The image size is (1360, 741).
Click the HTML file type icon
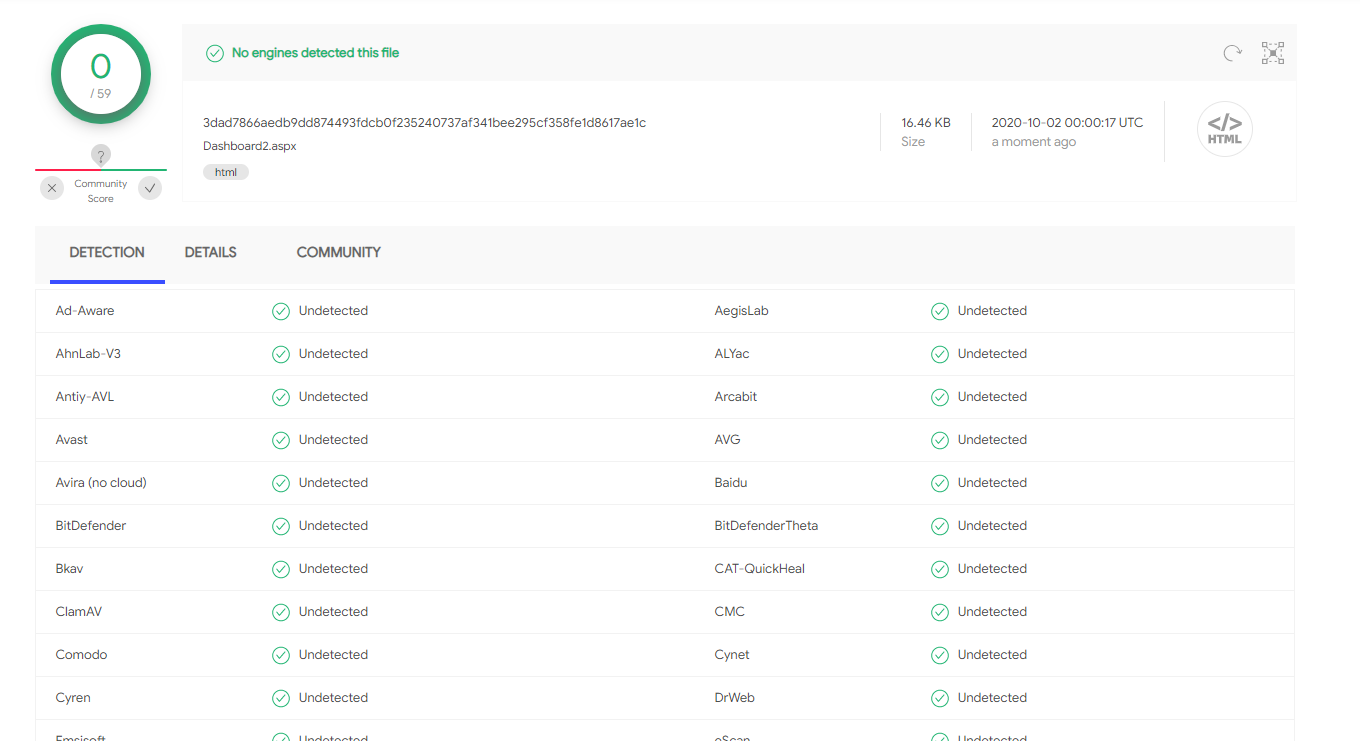(x=1225, y=129)
